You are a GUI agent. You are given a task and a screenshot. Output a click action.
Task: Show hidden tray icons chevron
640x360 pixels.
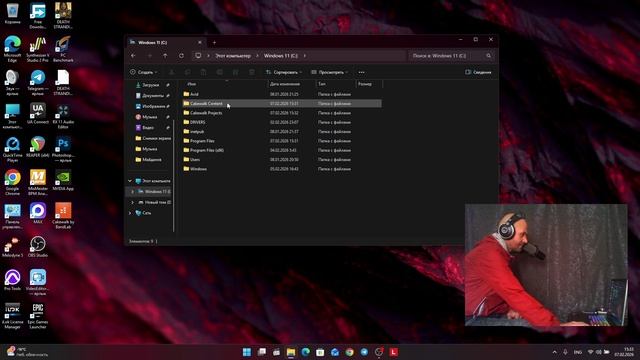(554, 352)
